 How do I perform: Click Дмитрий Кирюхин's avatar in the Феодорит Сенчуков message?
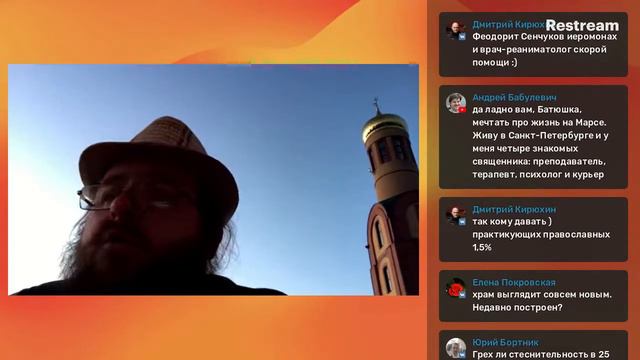click(x=456, y=31)
